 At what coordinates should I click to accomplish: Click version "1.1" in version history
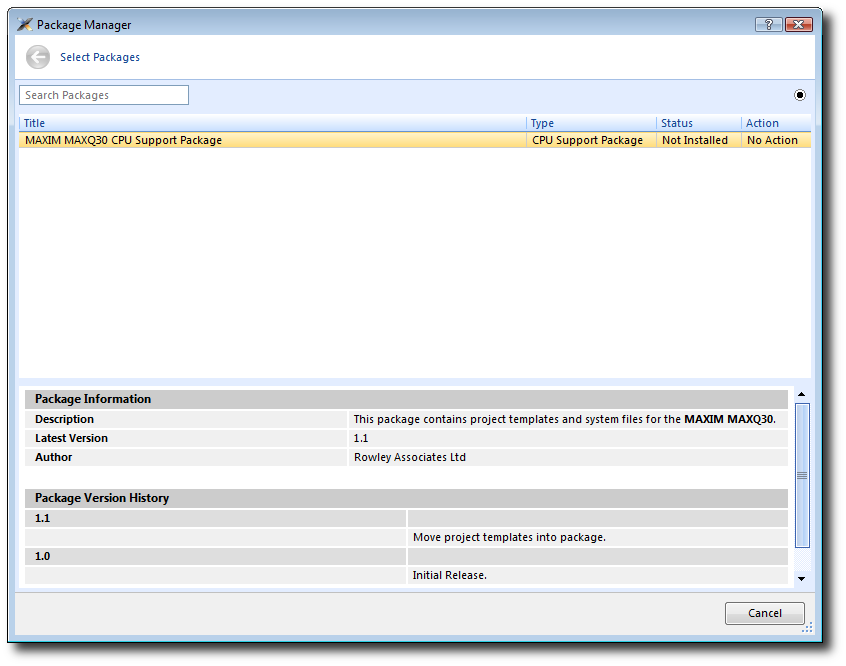43,519
